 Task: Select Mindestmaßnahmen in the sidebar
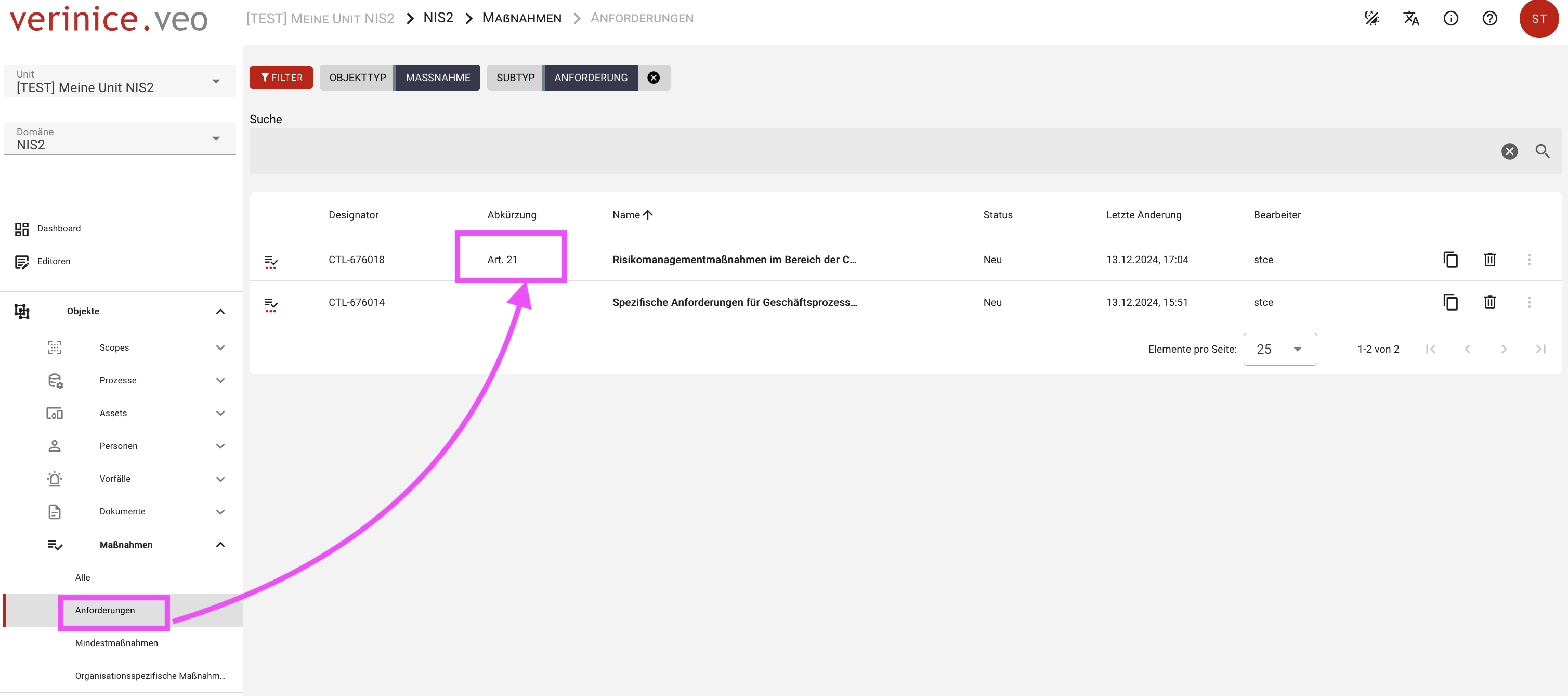116,643
